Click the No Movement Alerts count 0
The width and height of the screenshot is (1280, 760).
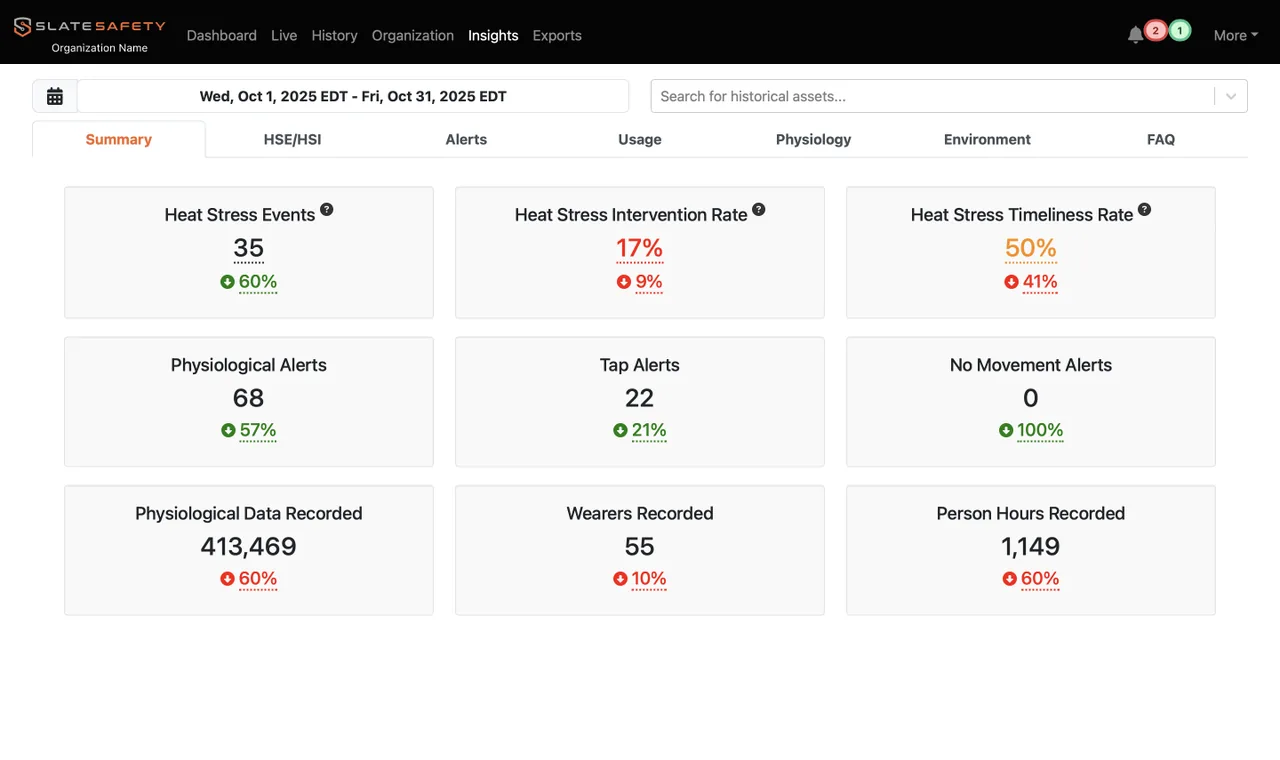click(x=1031, y=398)
